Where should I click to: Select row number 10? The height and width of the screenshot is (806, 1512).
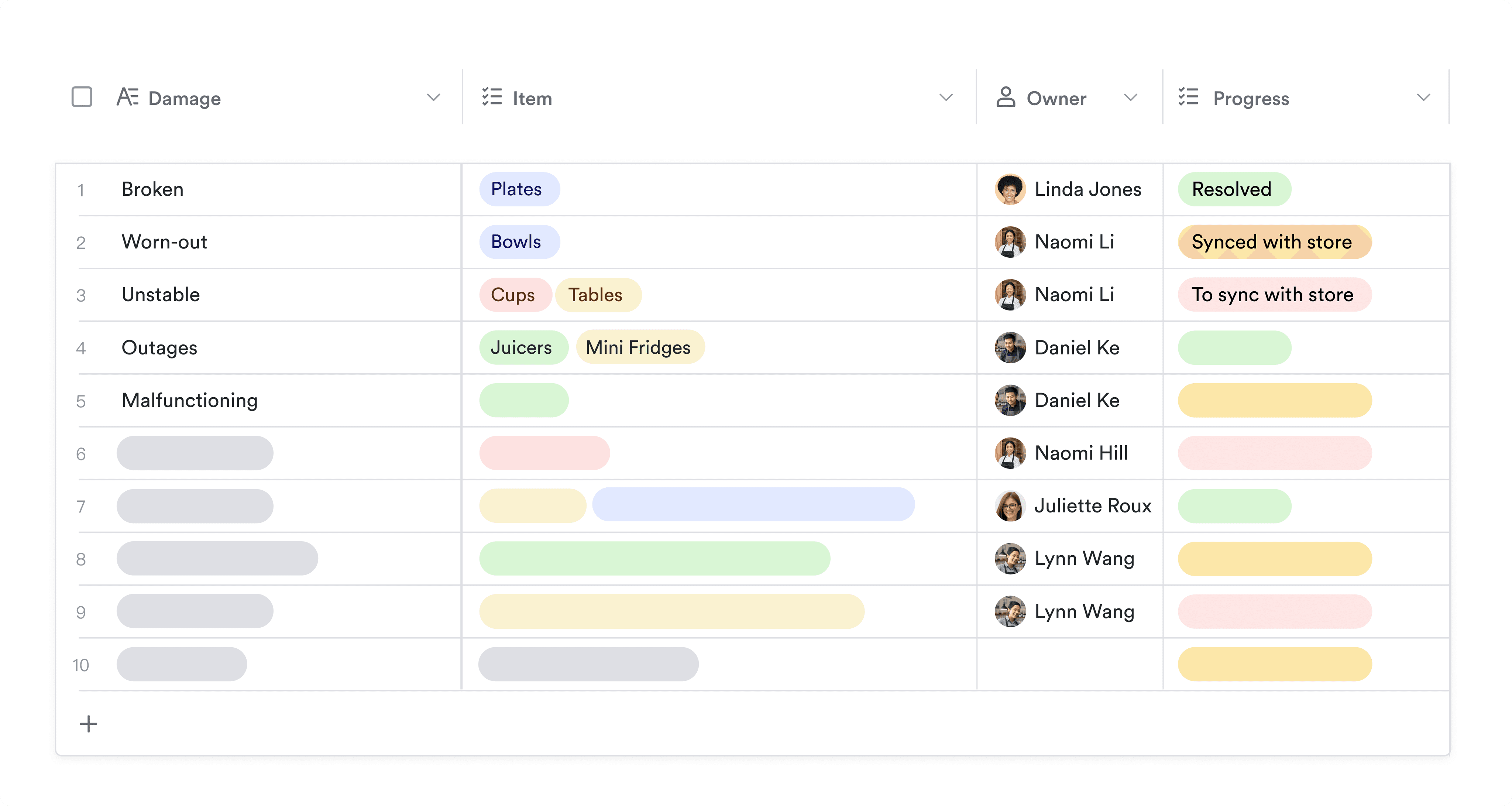(x=81, y=665)
